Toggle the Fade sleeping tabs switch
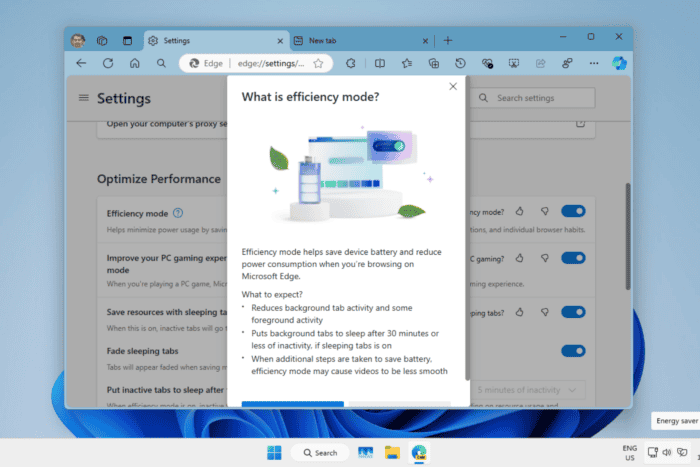The image size is (700, 467). coord(573,351)
